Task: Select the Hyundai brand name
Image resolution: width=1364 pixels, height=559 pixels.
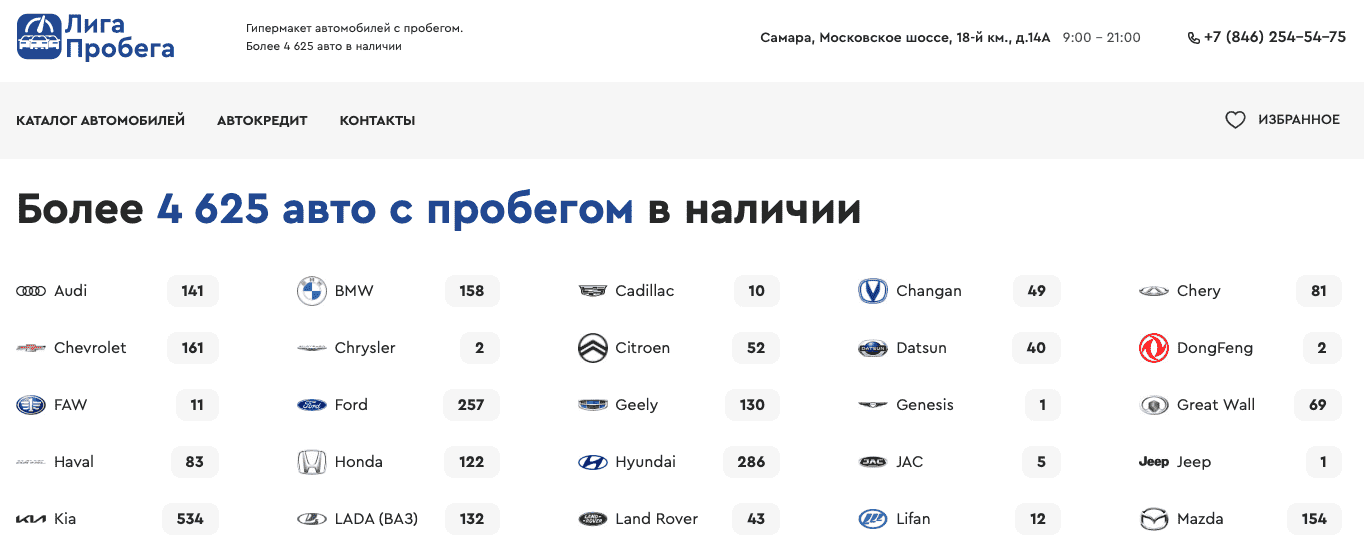Action: (645, 462)
